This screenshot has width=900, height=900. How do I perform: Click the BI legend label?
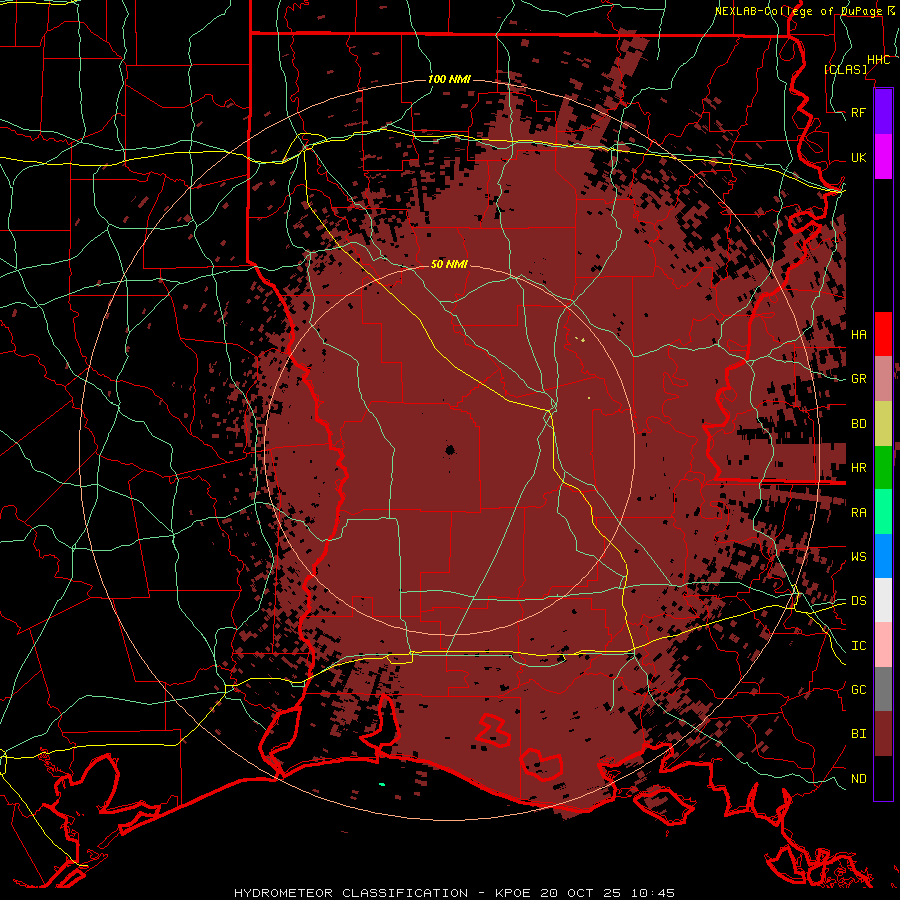click(859, 734)
